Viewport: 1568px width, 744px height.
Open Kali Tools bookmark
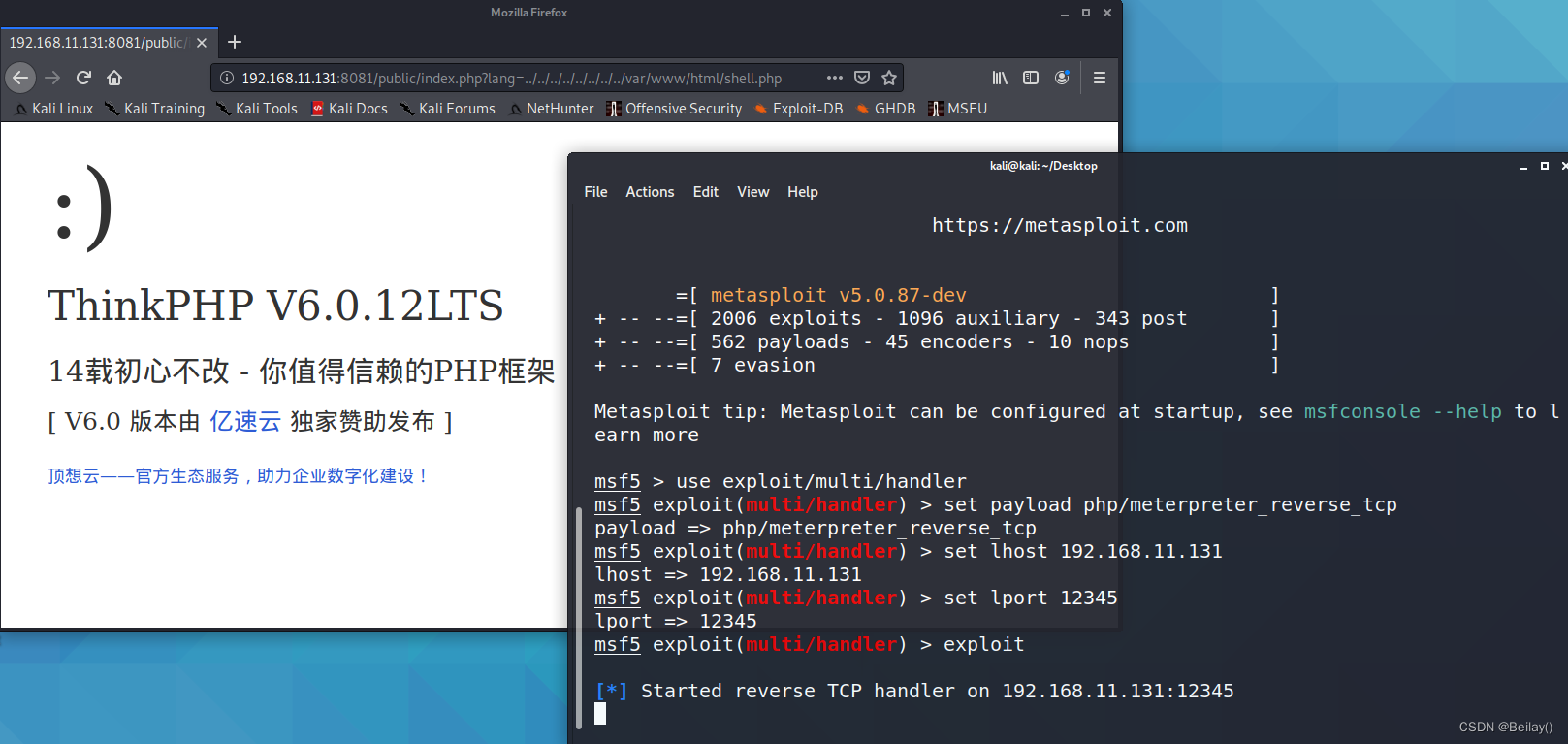[257, 109]
